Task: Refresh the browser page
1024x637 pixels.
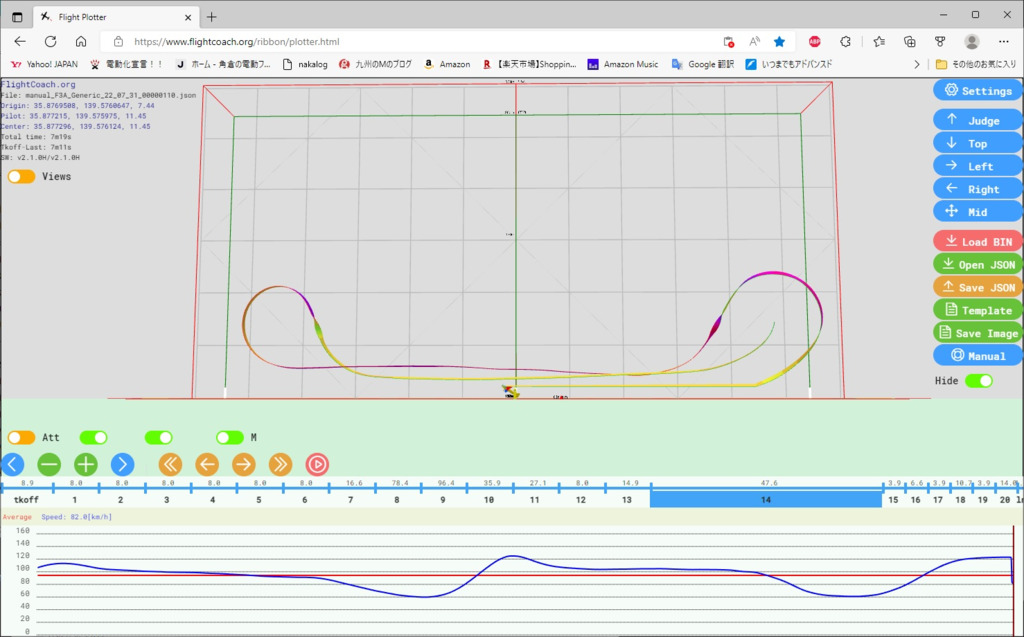Action: 50,41
